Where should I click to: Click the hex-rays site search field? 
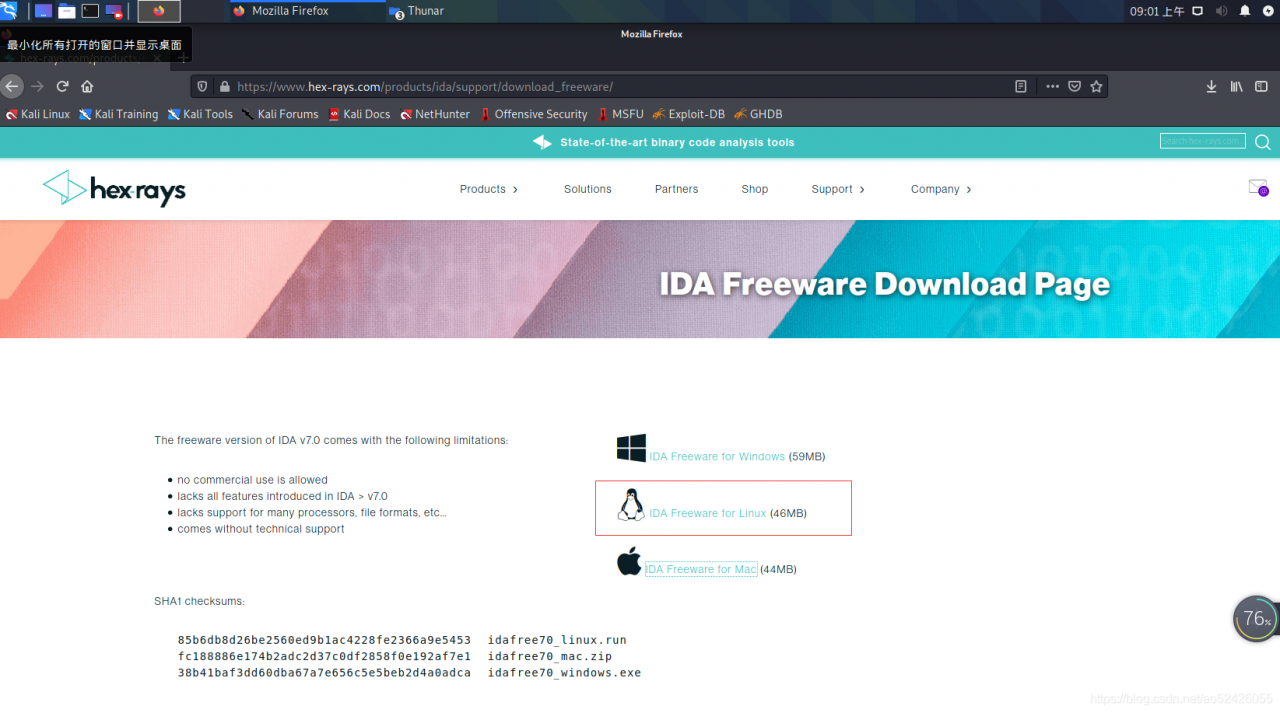pos(1203,141)
